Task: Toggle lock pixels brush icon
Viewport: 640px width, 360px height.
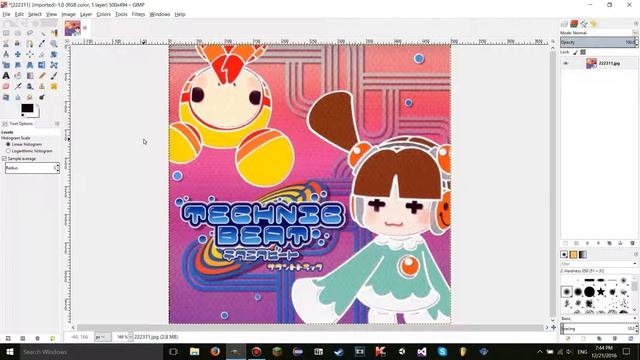Action: click(x=576, y=52)
